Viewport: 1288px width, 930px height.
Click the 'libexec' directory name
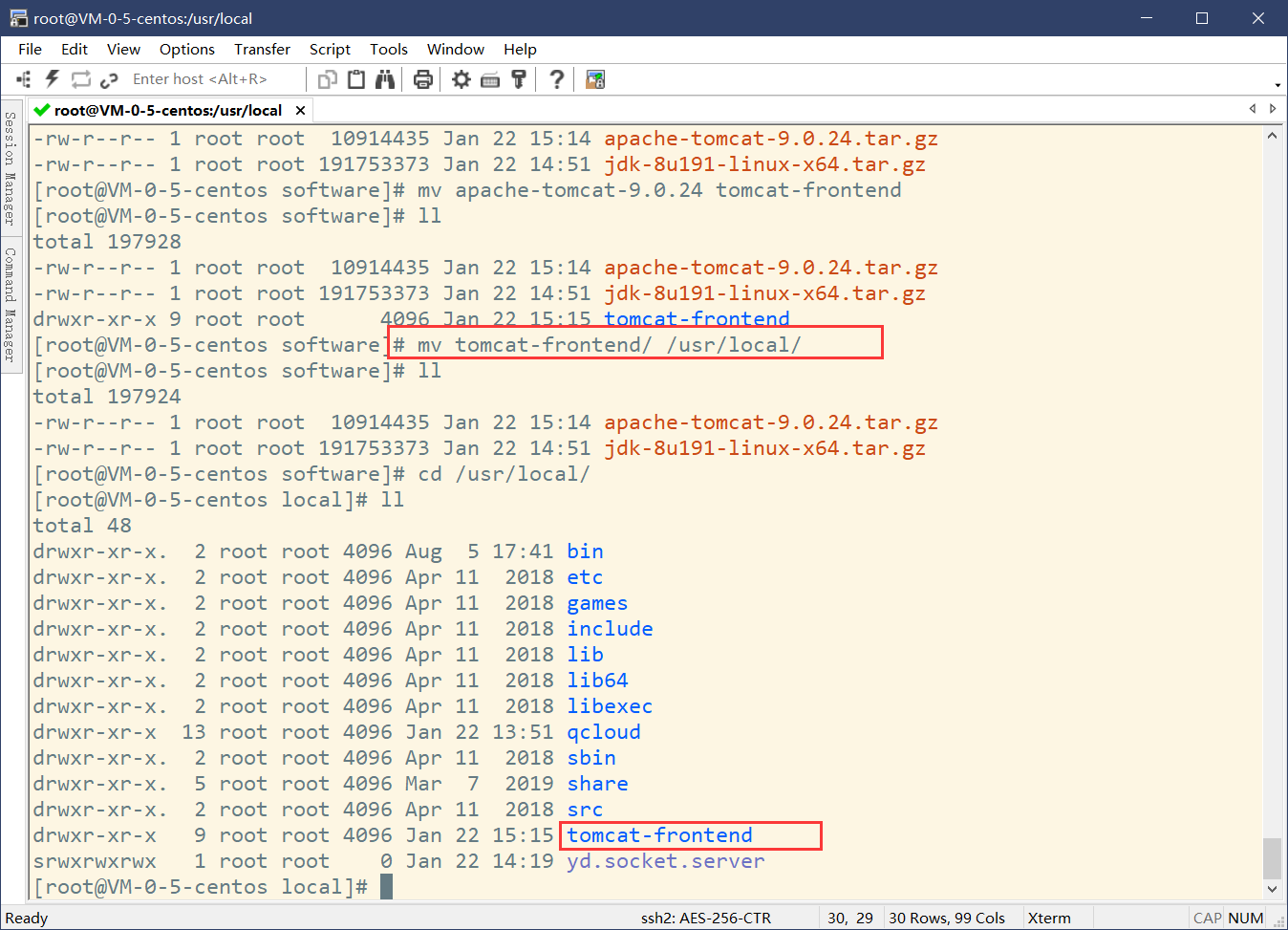pyautogui.click(x=610, y=706)
